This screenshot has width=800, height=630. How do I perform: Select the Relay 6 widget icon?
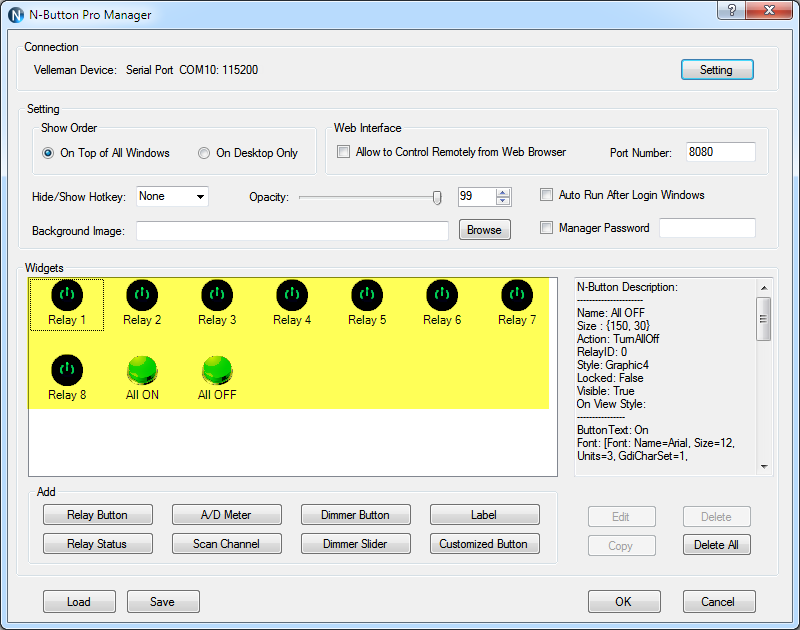point(442,295)
